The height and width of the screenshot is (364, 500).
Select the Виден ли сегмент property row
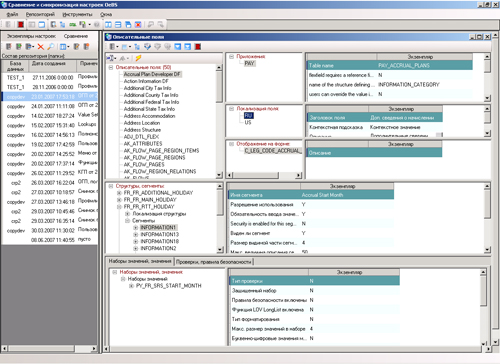[x=312, y=233]
